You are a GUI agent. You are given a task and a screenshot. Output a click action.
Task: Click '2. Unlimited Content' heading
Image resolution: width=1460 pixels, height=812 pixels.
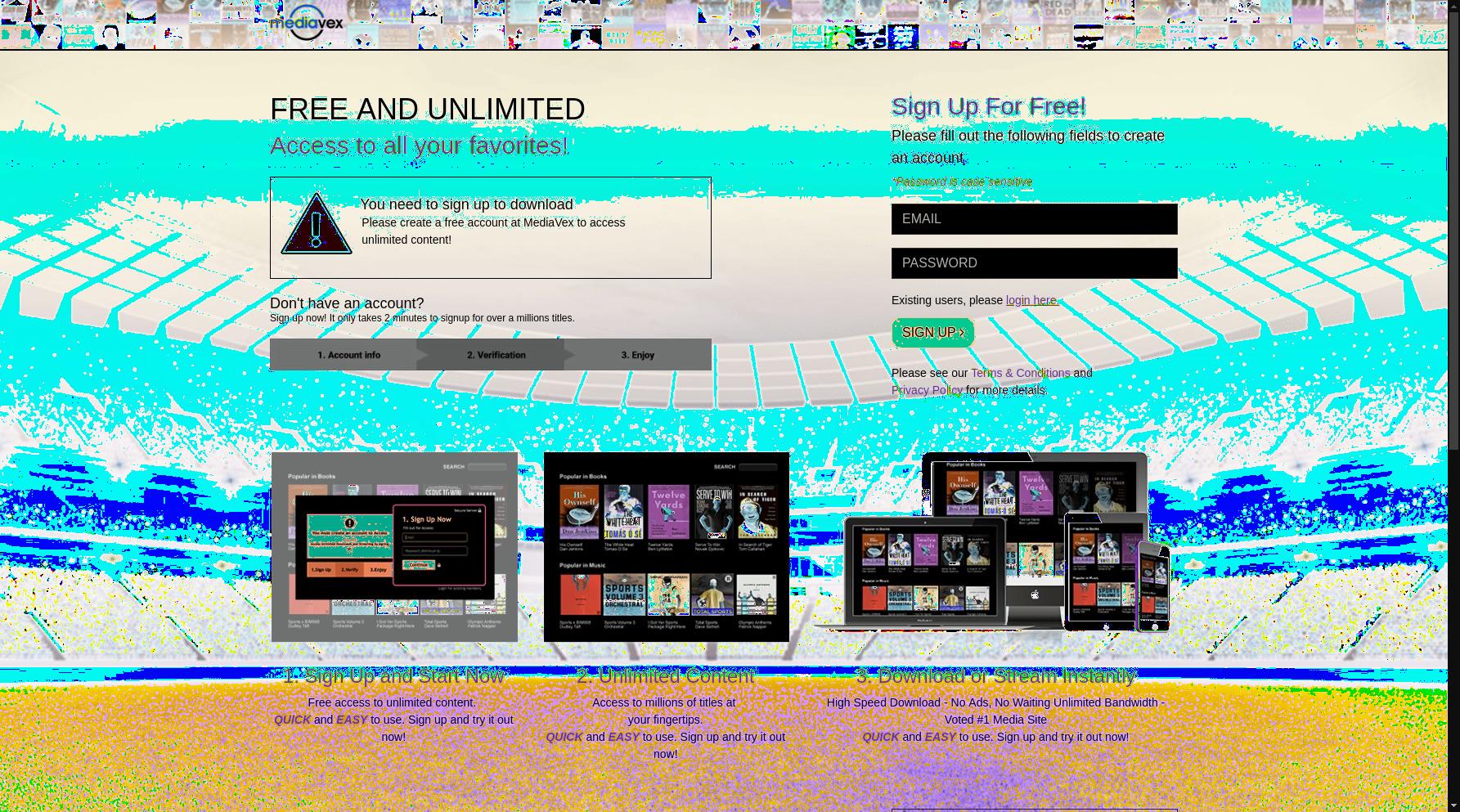[666, 676]
